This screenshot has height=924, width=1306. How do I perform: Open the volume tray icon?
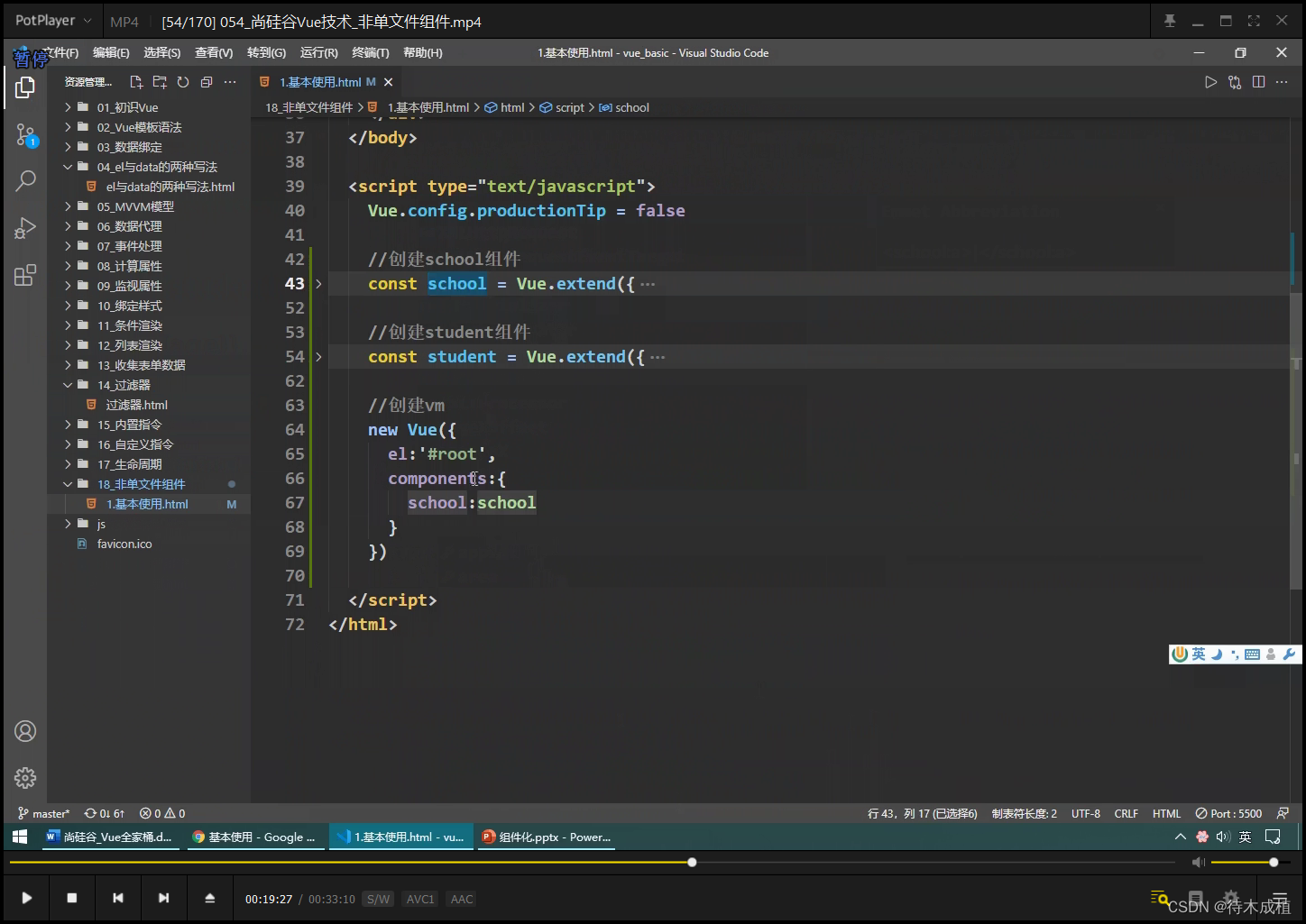(1223, 837)
